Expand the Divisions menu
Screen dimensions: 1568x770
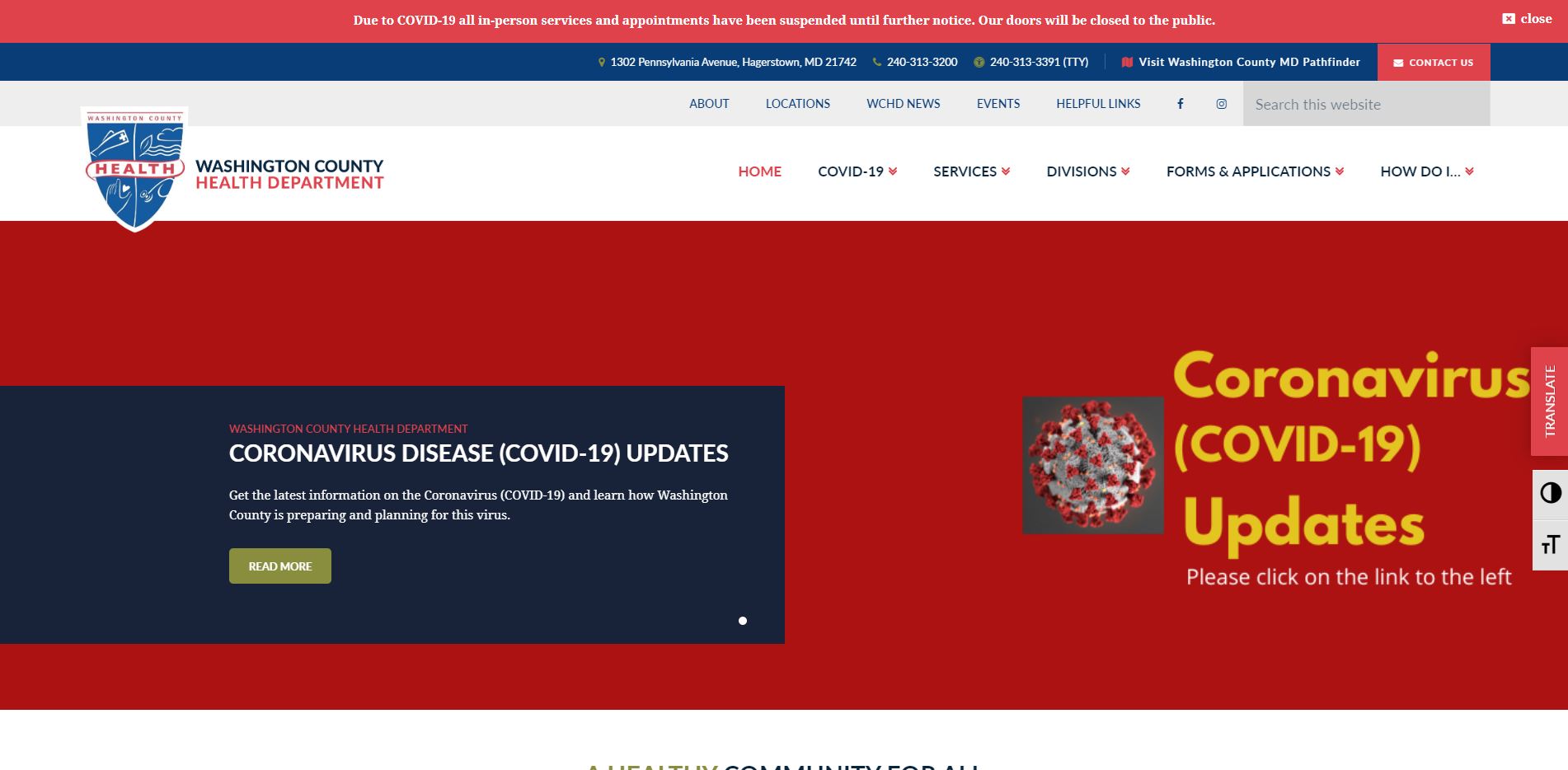point(1088,171)
